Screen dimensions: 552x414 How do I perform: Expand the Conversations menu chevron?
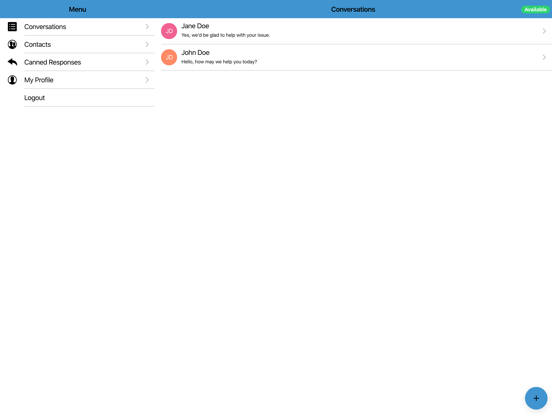(x=147, y=27)
